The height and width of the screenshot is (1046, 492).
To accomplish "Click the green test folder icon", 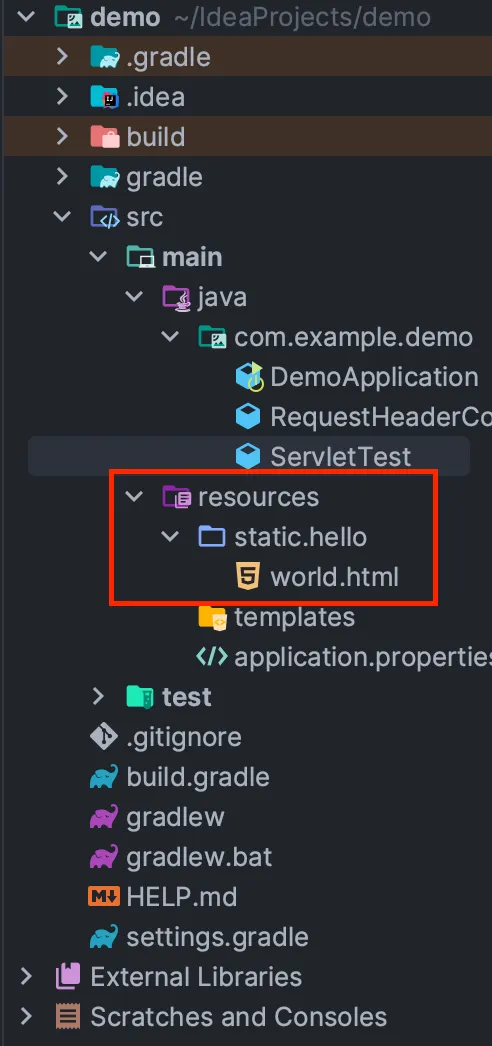I will tap(140, 697).
